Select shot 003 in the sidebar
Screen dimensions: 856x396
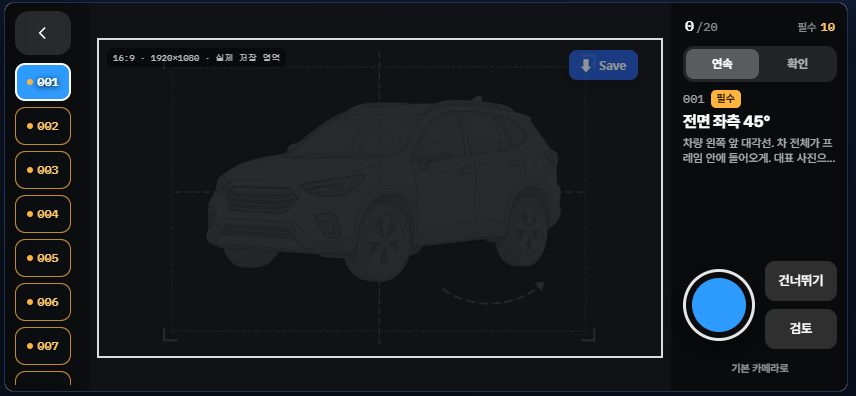43,170
